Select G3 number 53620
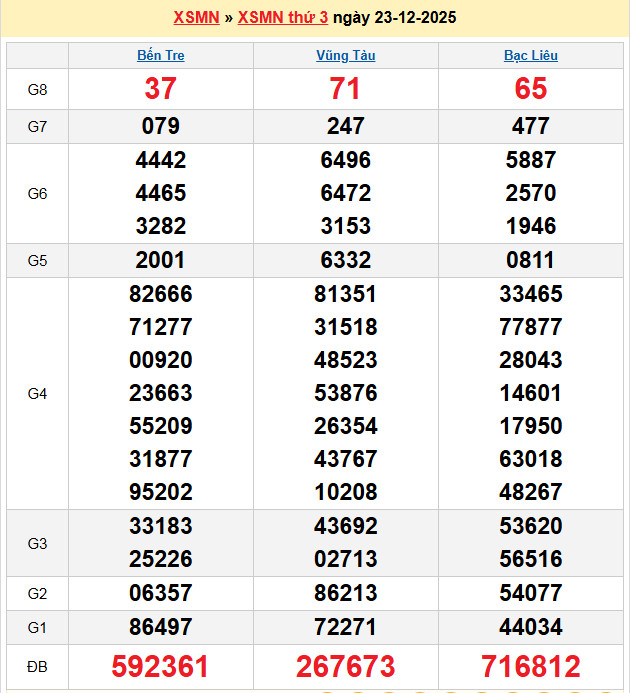 click(530, 526)
